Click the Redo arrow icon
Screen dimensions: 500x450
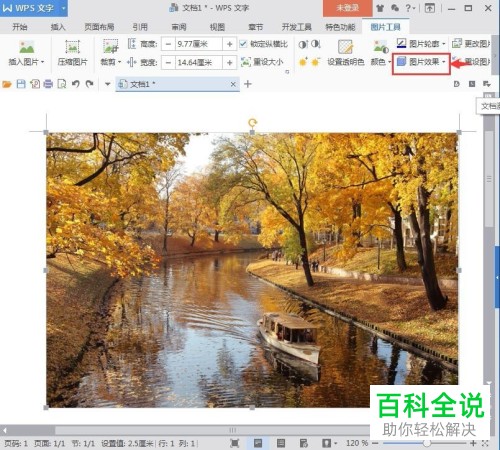[x=89, y=84]
